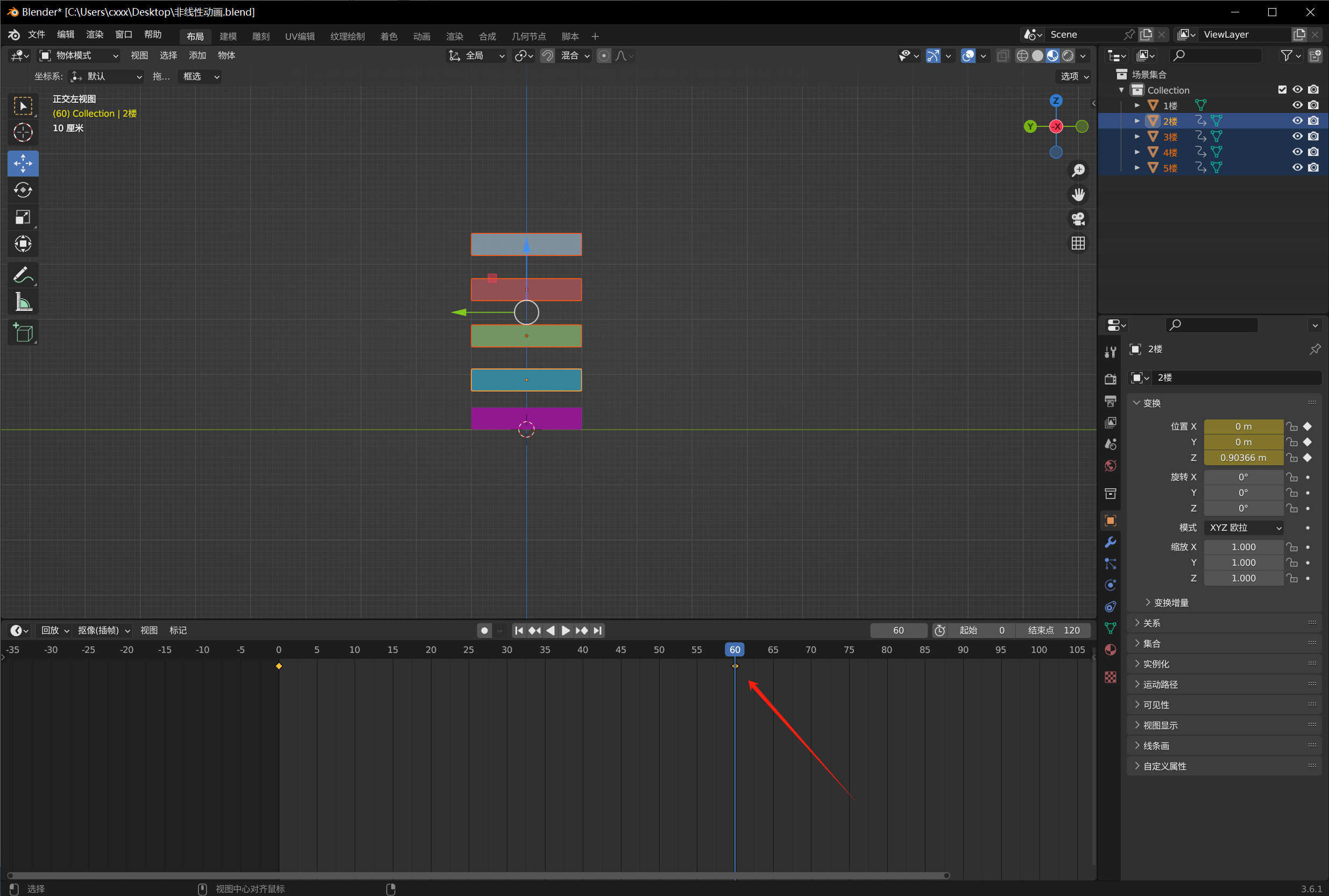Open the Modifiers wrench properties tab
Viewport: 1329px width, 896px height.
pyautogui.click(x=1110, y=542)
